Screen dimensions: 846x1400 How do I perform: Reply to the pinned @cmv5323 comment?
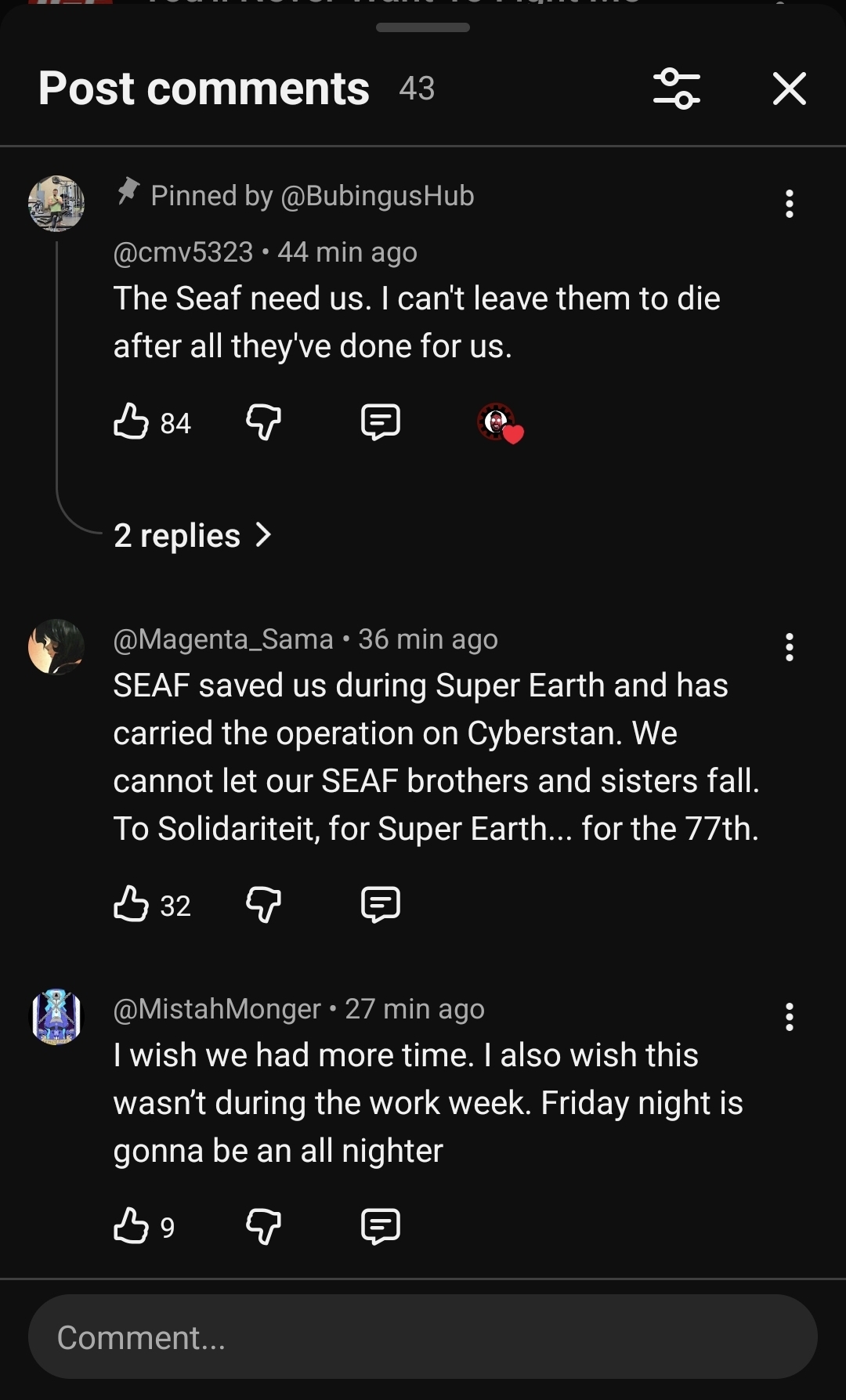pos(380,422)
